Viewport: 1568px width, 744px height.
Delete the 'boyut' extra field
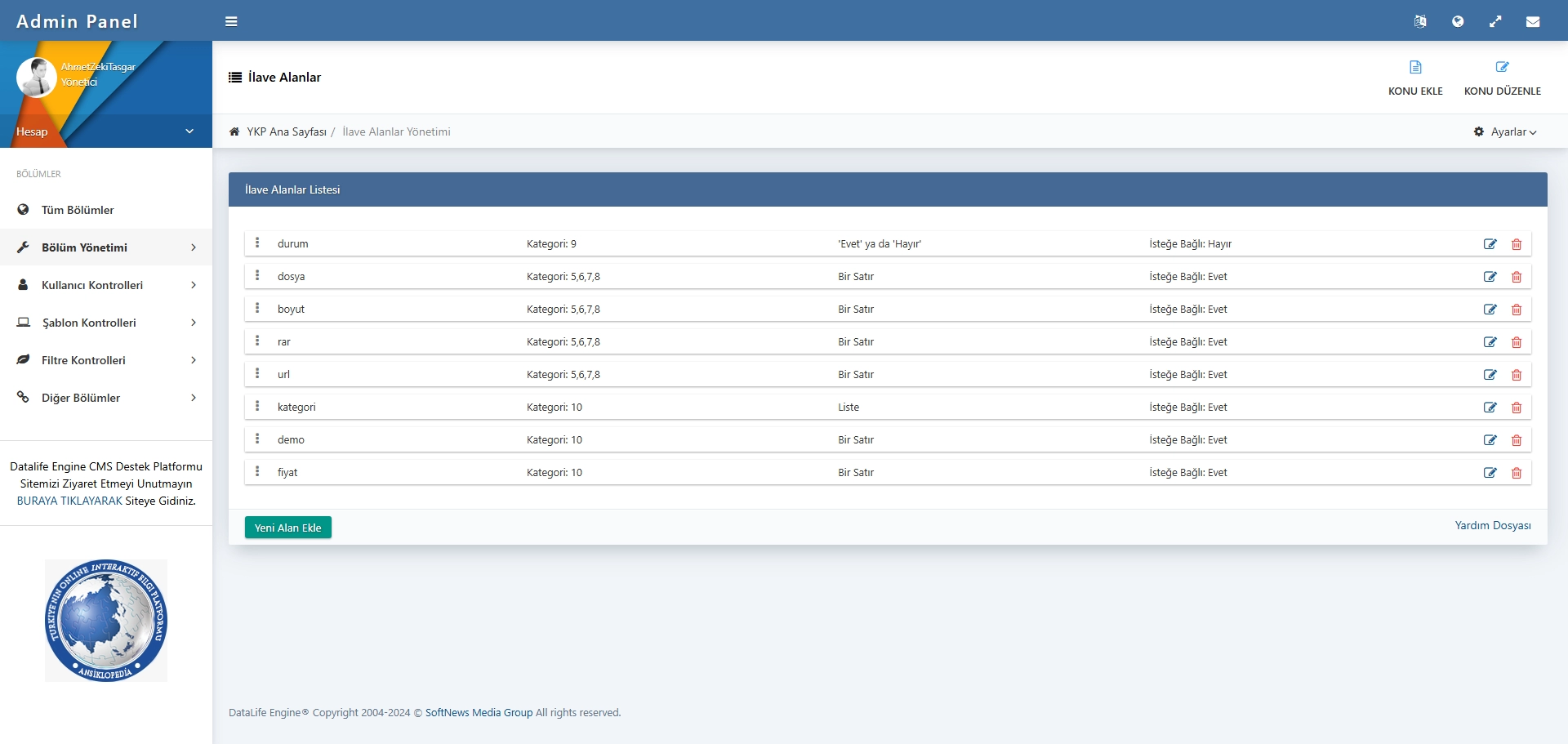[x=1517, y=310]
